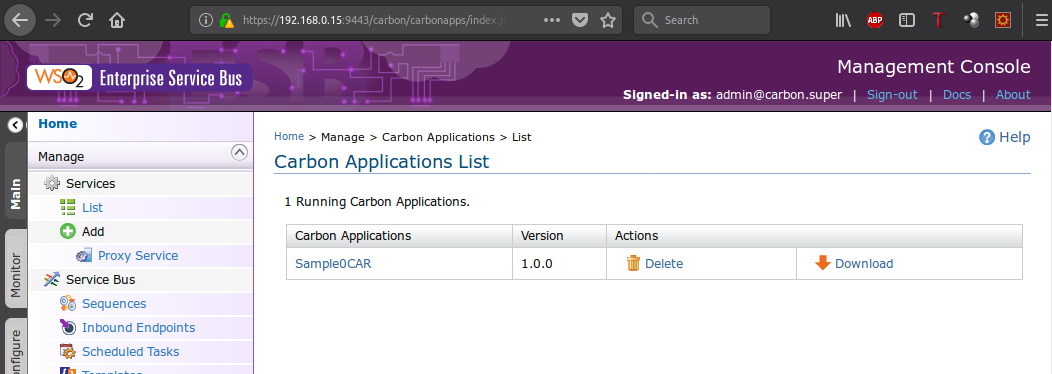Click the Inbound Endpoints icon

[68, 328]
